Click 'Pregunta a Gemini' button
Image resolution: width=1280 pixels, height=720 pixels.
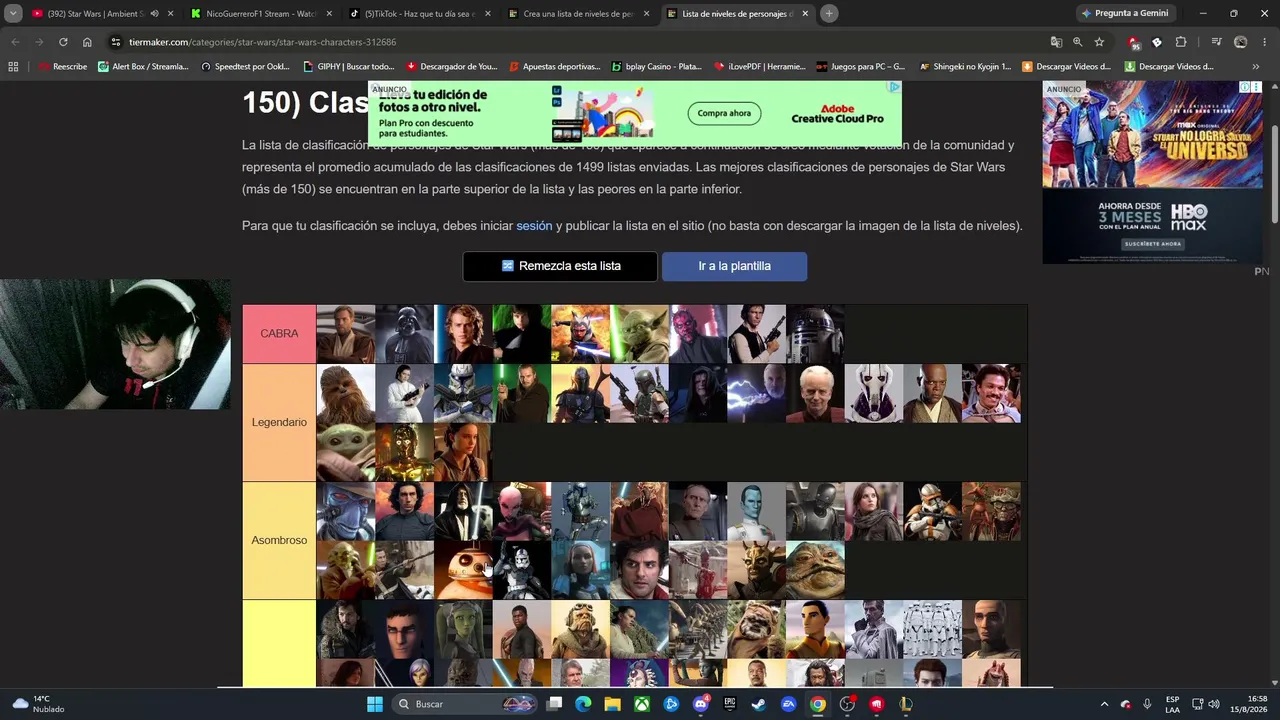click(x=1125, y=13)
